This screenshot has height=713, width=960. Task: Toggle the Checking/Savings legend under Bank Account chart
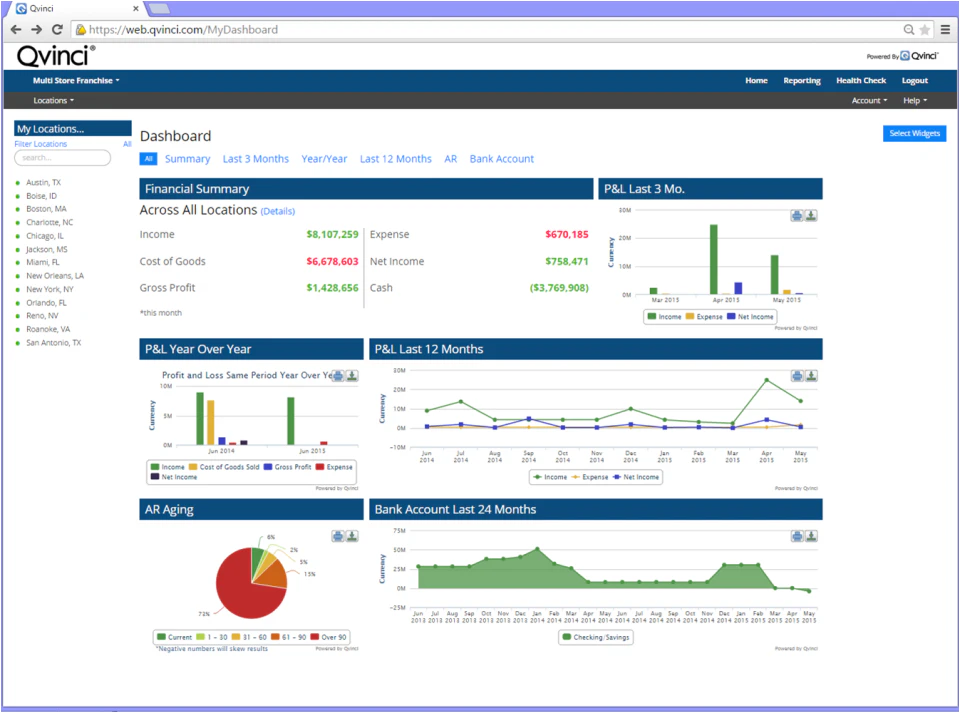(x=596, y=634)
